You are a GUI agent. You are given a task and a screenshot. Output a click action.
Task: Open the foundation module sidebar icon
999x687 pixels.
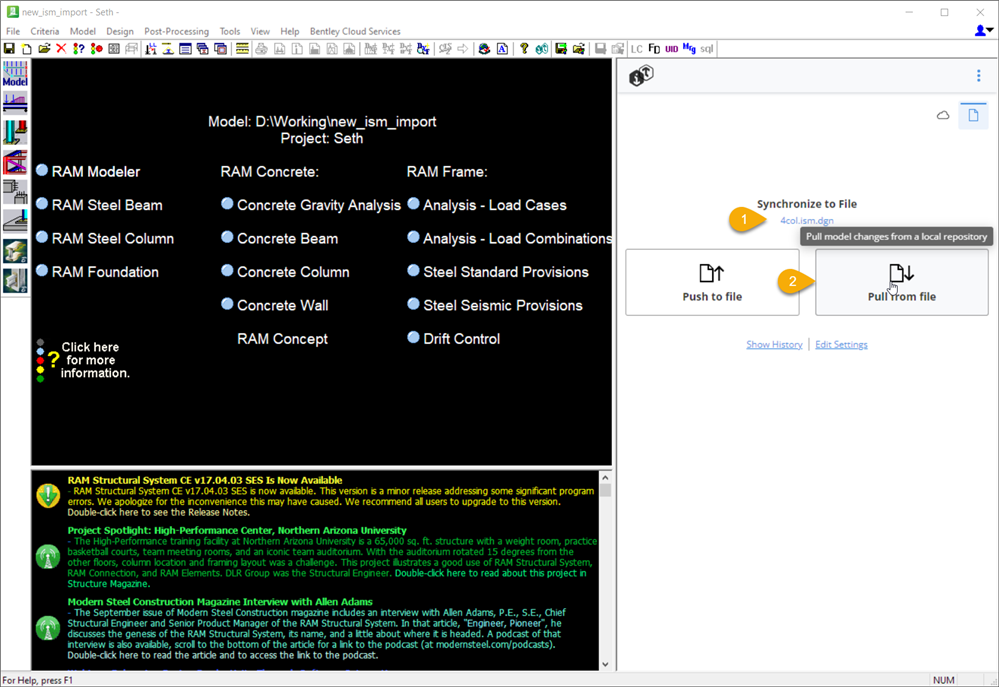coord(15,221)
